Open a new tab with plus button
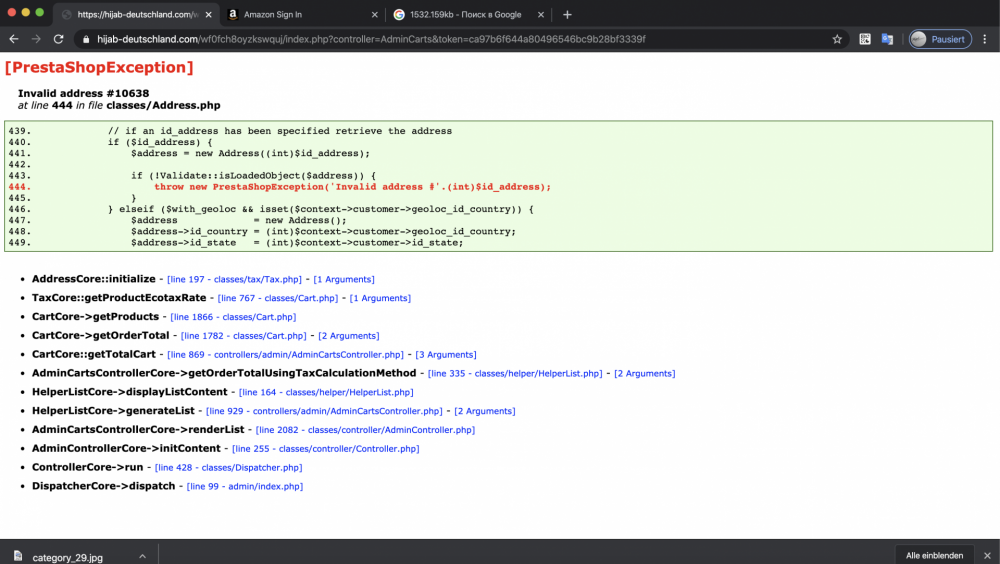The width and height of the screenshot is (1000, 564). click(567, 15)
